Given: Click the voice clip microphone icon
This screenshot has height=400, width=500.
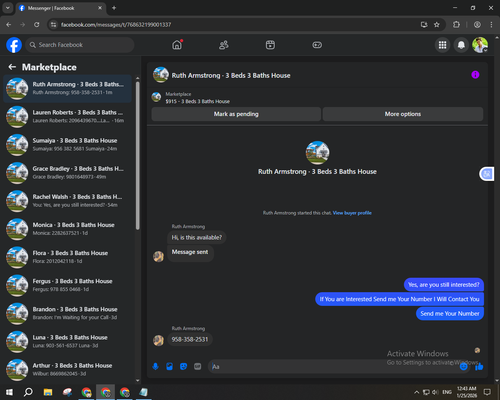Looking at the screenshot, I should [155, 367].
